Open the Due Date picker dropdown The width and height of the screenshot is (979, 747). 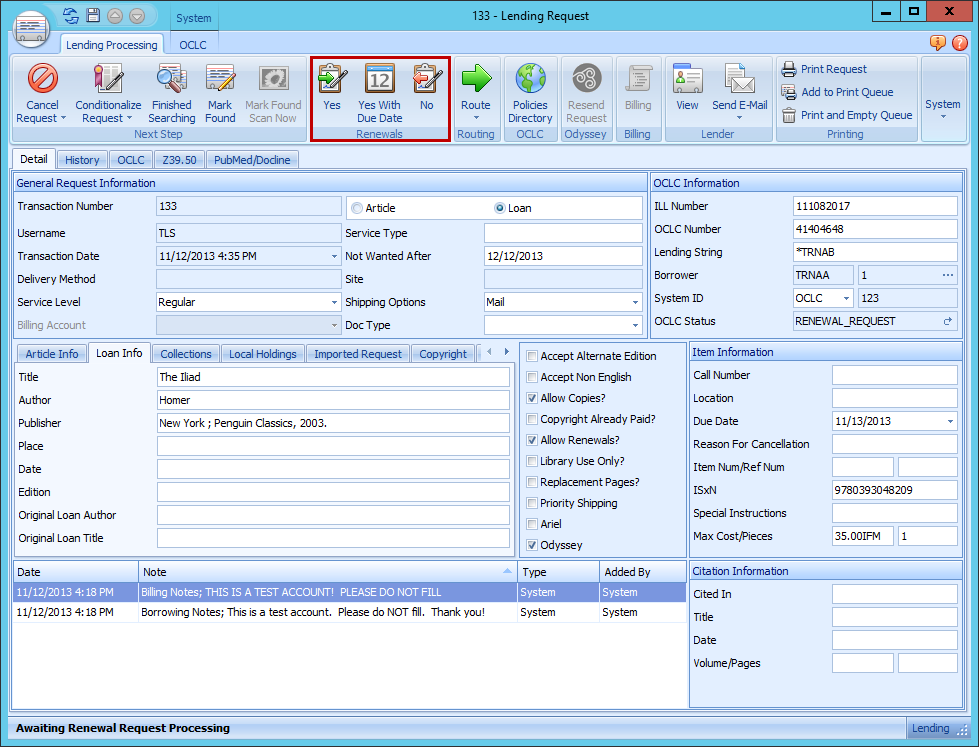point(950,421)
